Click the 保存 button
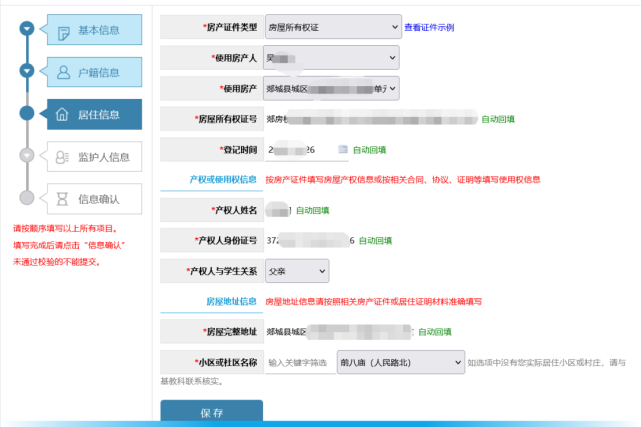 coord(212,411)
